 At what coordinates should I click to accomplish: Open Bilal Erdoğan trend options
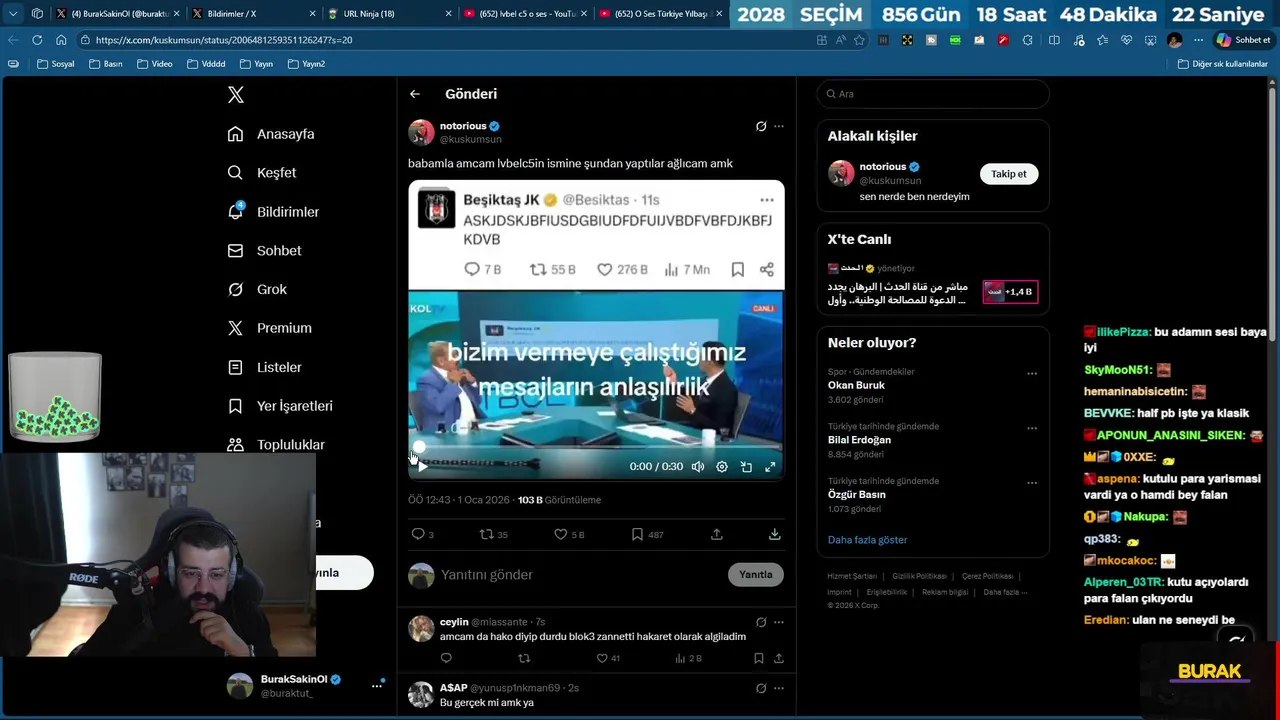(1032, 428)
